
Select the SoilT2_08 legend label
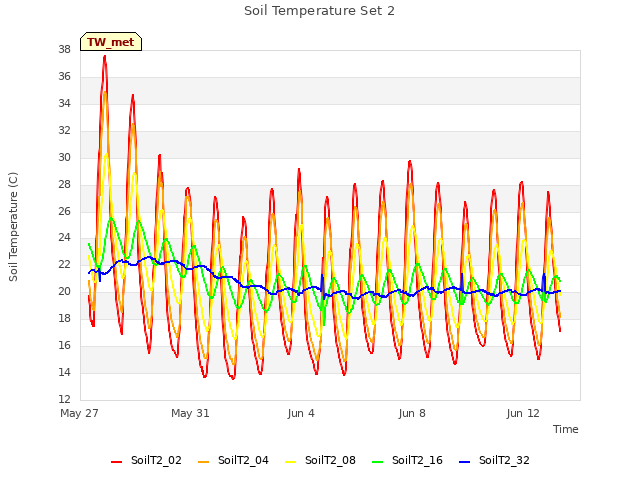tap(330, 460)
